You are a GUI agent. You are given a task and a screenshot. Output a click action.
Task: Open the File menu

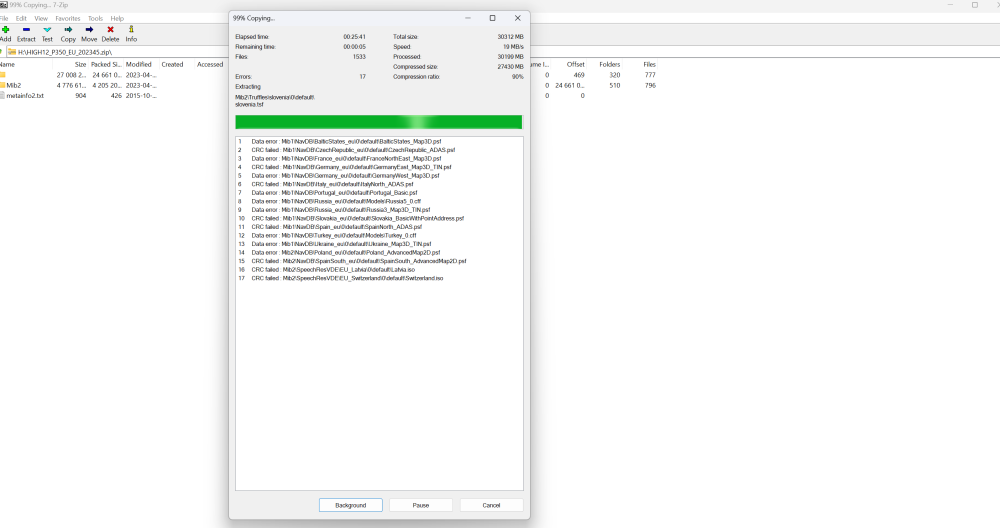point(4,18)
